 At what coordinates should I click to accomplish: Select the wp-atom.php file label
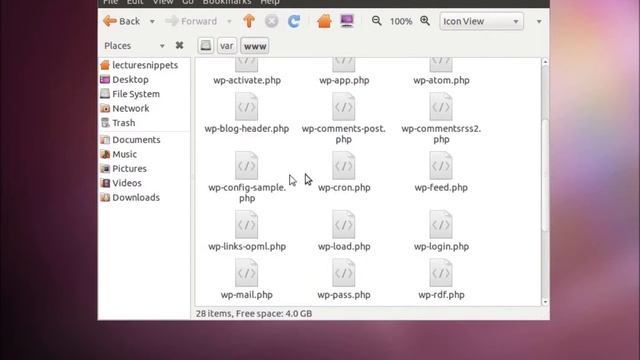(x=441, y=80)
